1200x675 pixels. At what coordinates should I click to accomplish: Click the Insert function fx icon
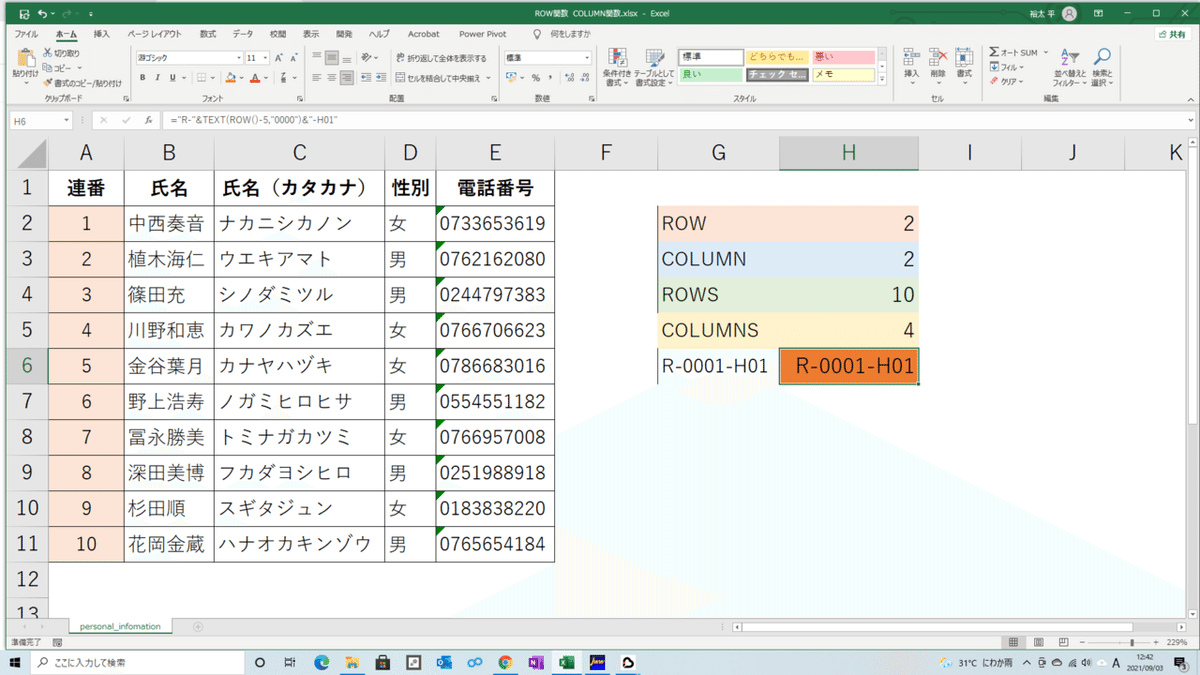(148, 120)
